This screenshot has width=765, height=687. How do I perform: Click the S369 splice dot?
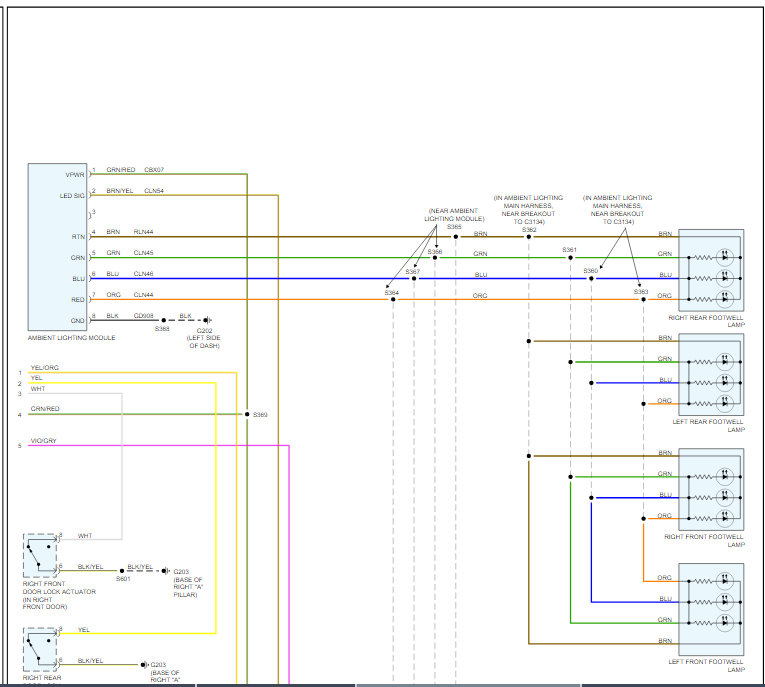click(246, 414)
